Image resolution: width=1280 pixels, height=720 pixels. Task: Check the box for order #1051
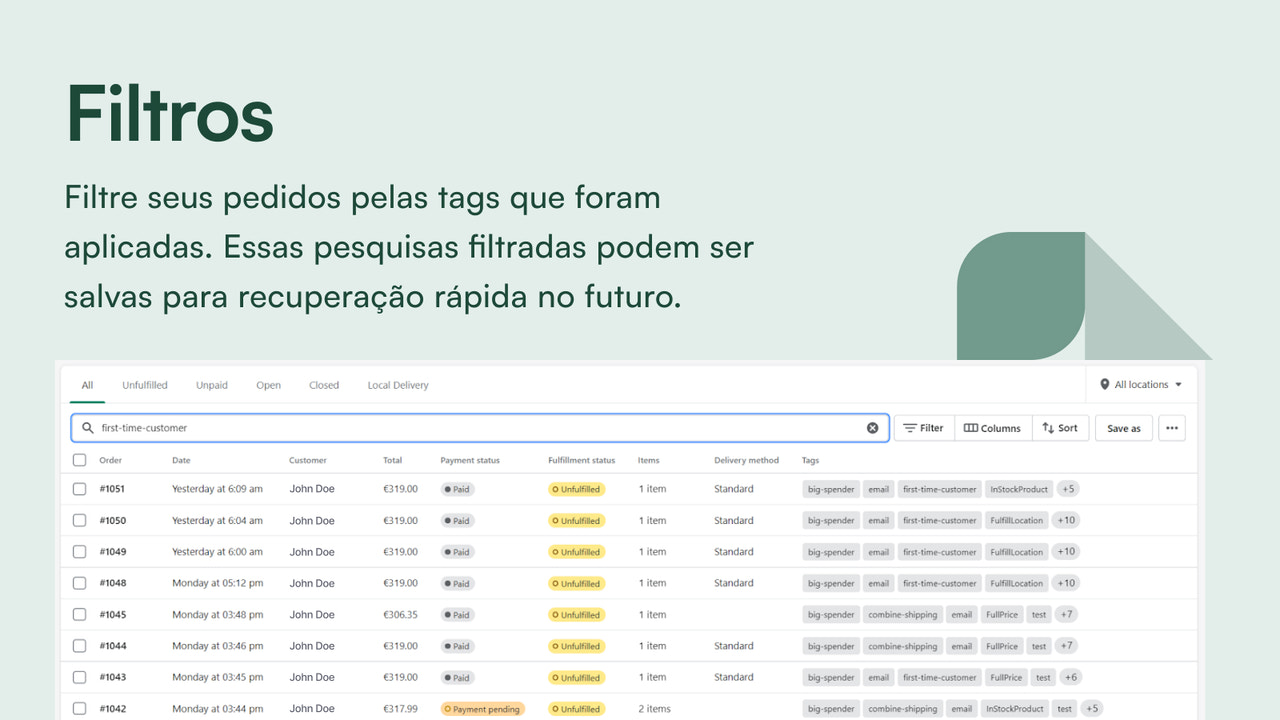pyautogui.click(x=80, y=489)
